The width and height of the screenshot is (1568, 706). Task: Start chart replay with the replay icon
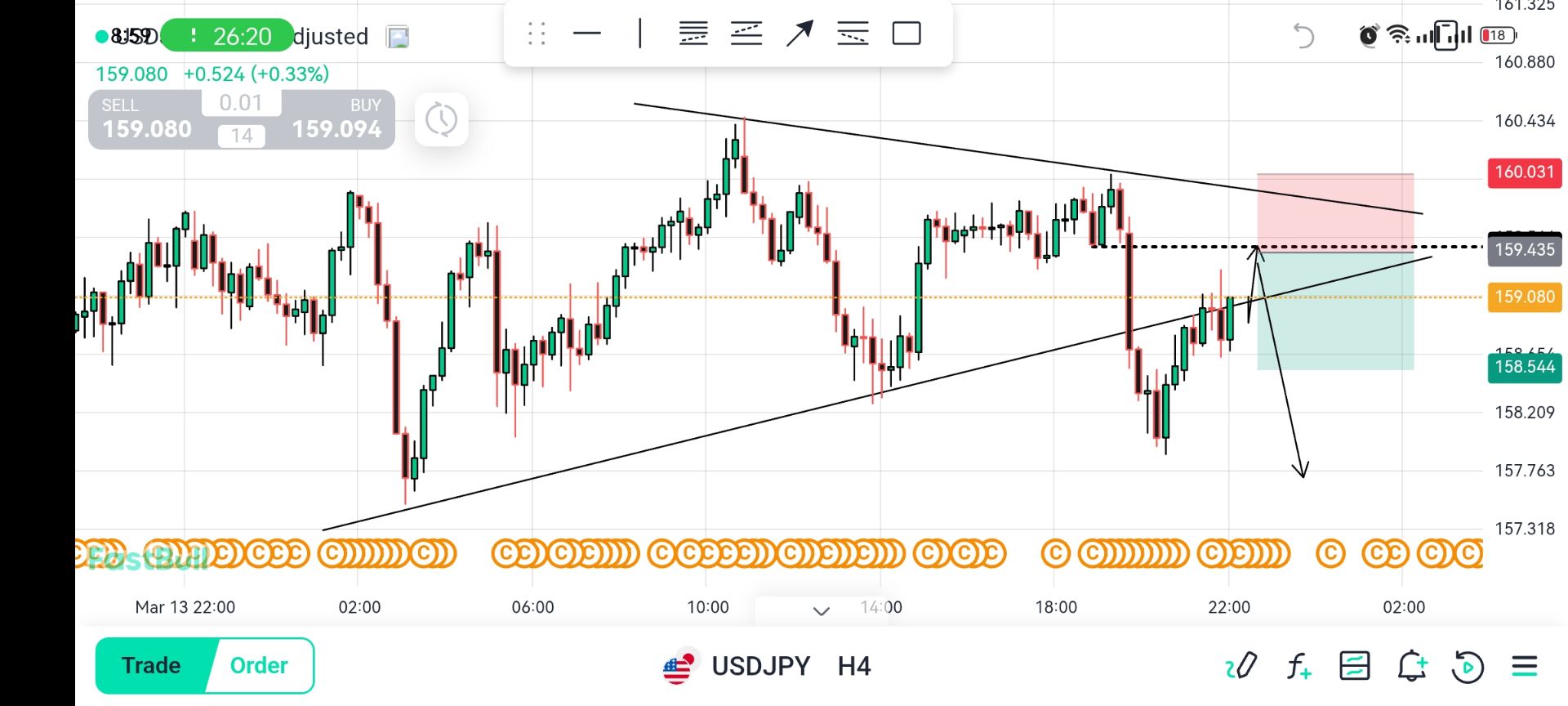click(1468, 666)
